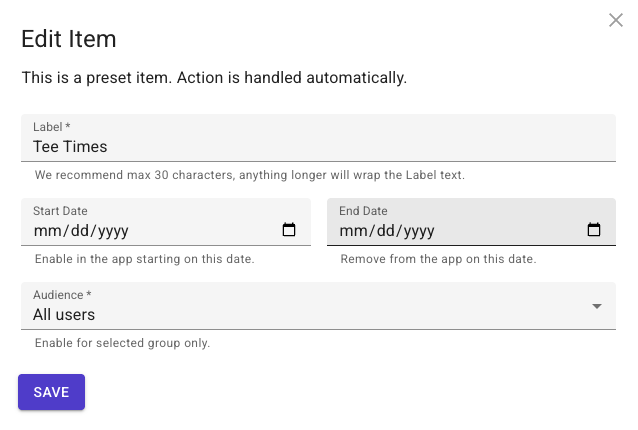Click the SAVE button
This screenshot has width=638, height=430.
tap(51, 392)
